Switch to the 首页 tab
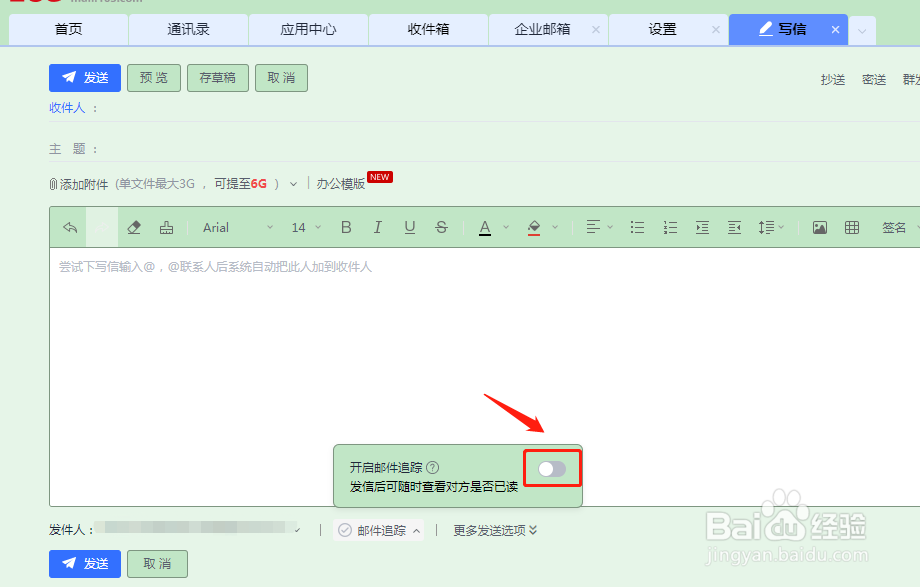The width and height of the screenshot is (920, 587). coord(69,29)
